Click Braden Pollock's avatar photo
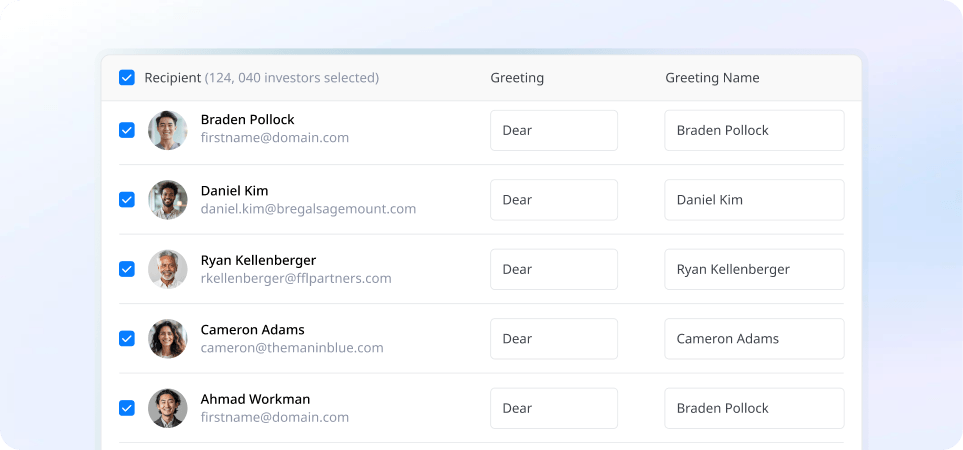Image resolution: width=963 pixels, height=450 pixels. [168, 130]
